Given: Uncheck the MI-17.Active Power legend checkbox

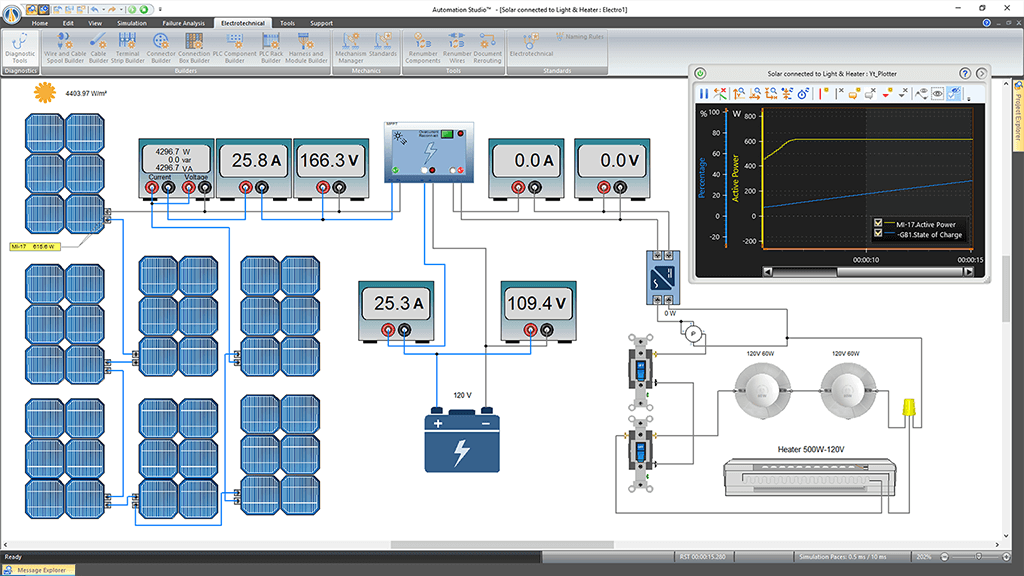Looking at the screenshot, I should click(x=878, y=224).
